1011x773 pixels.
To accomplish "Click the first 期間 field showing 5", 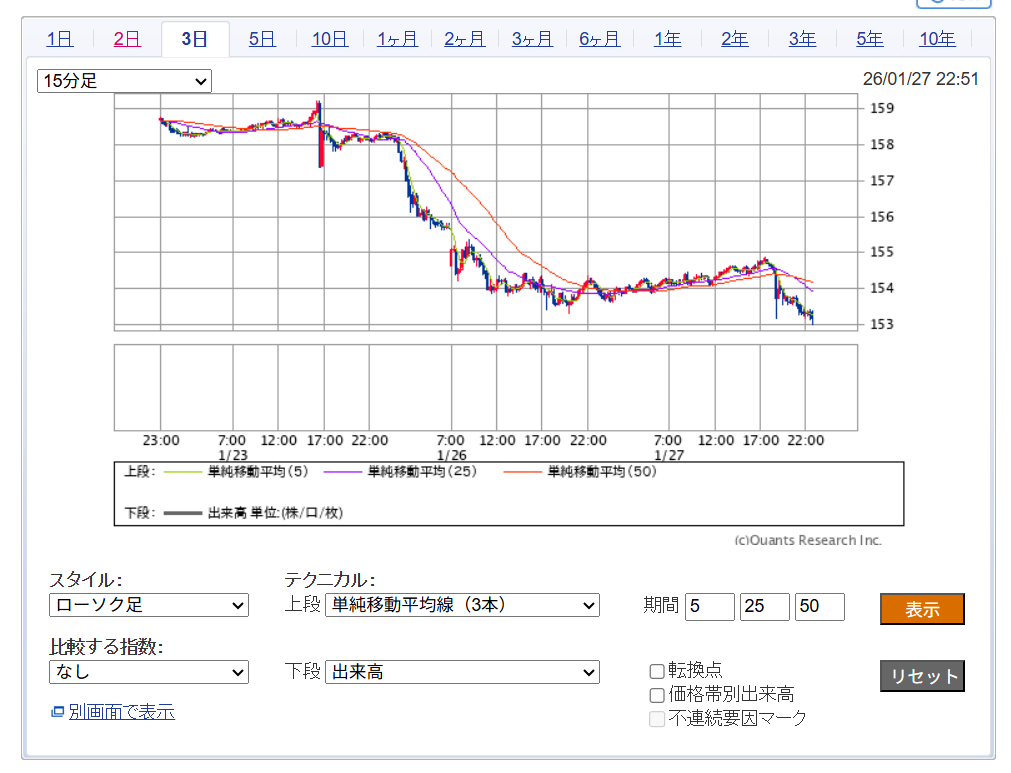I will [x=709, y=606].
